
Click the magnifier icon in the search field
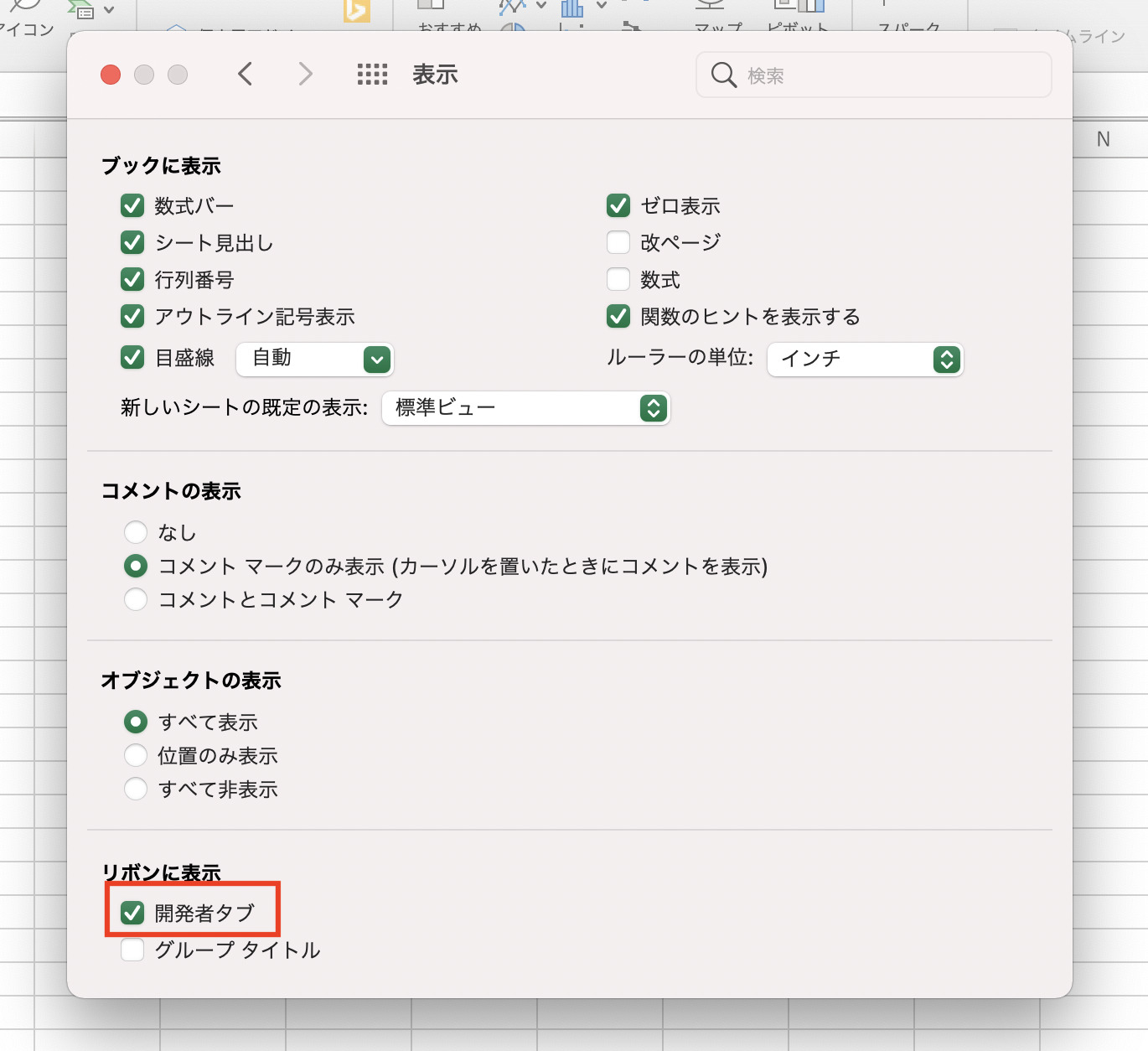pos(721,75)
